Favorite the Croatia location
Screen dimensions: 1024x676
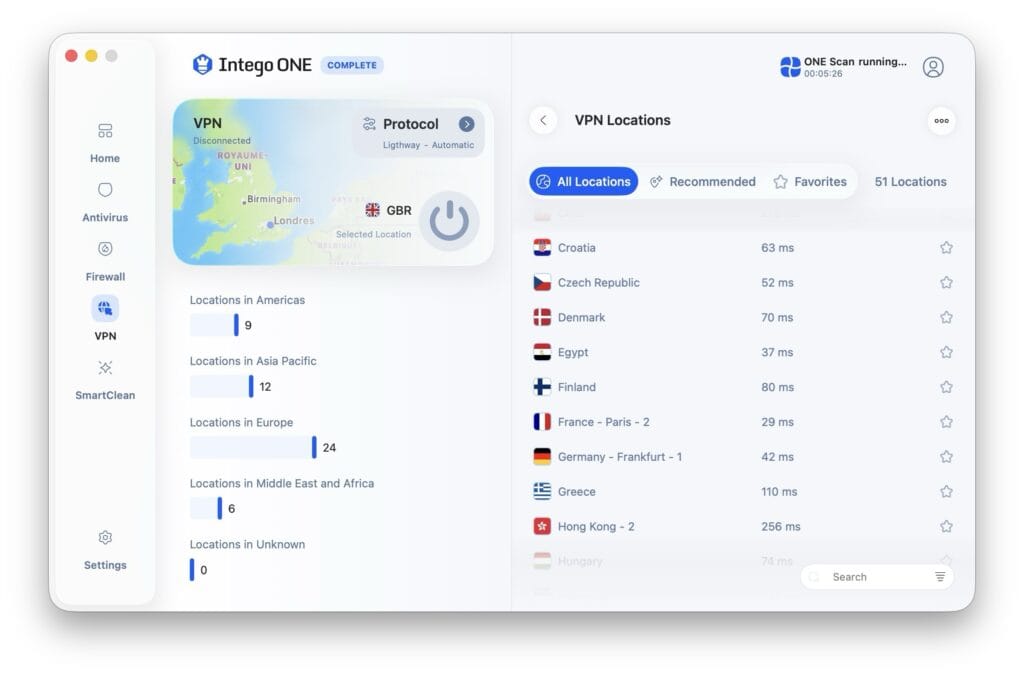click(946, 247)
